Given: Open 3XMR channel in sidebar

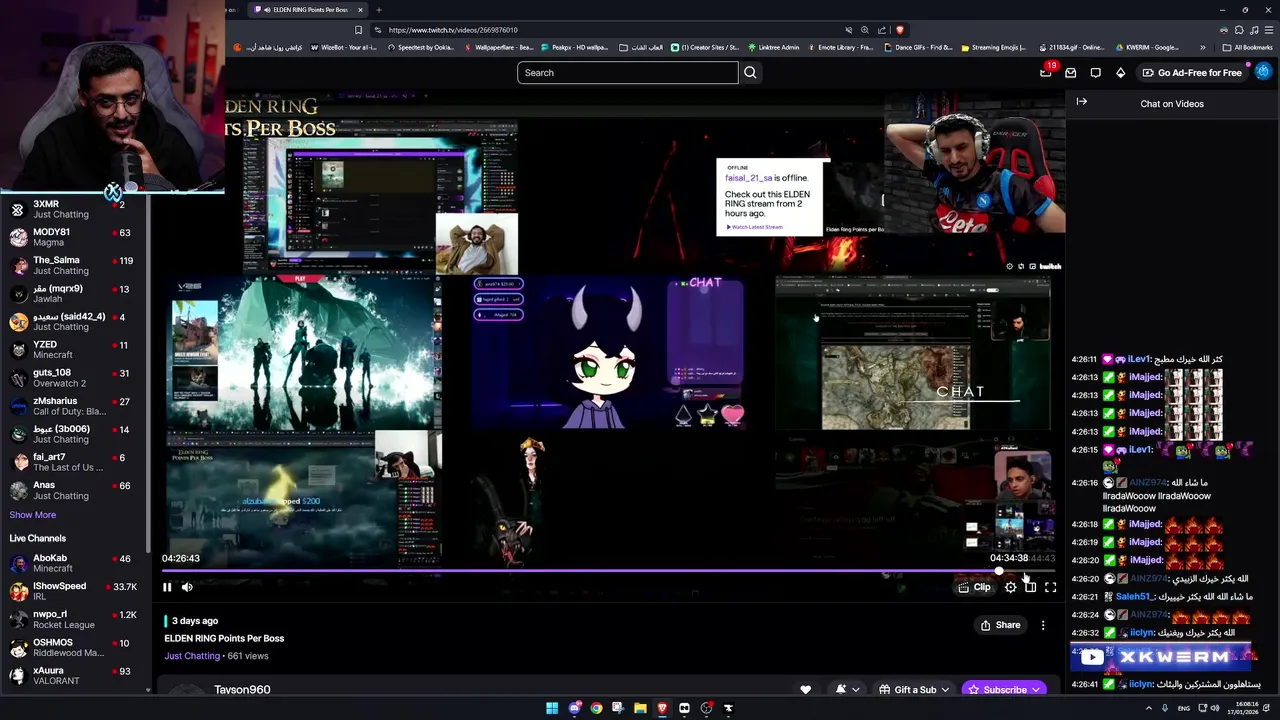Looking at the screenshot, I should click(x=74, y=208).
